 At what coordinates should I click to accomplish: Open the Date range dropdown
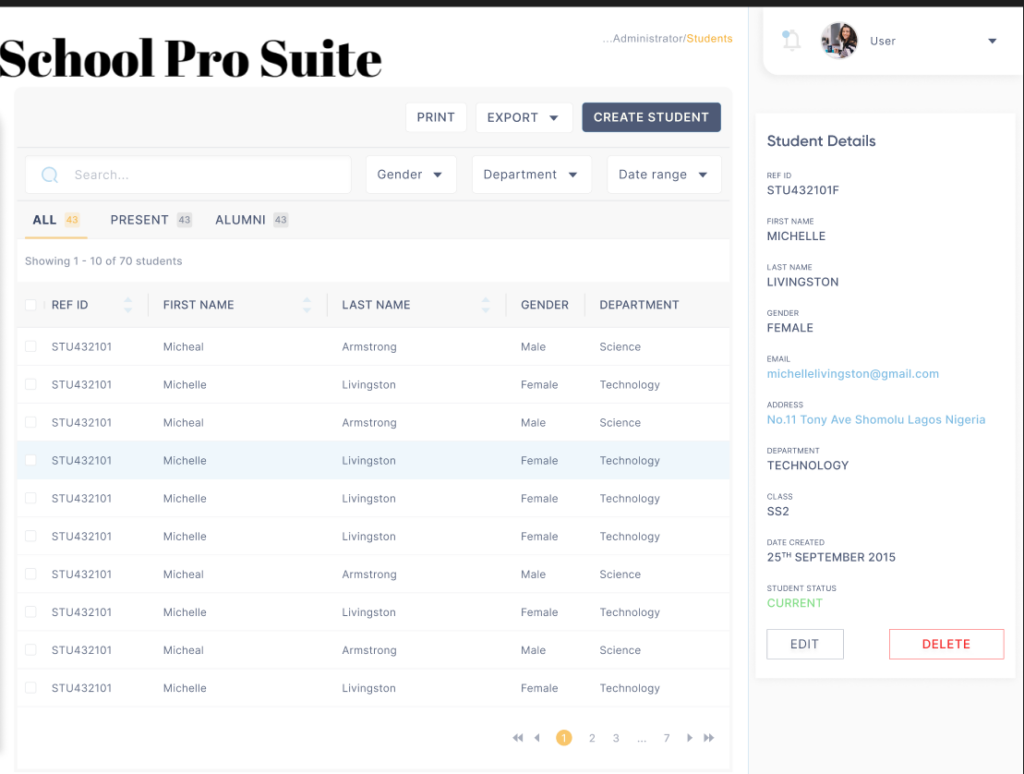pos(664,174)
